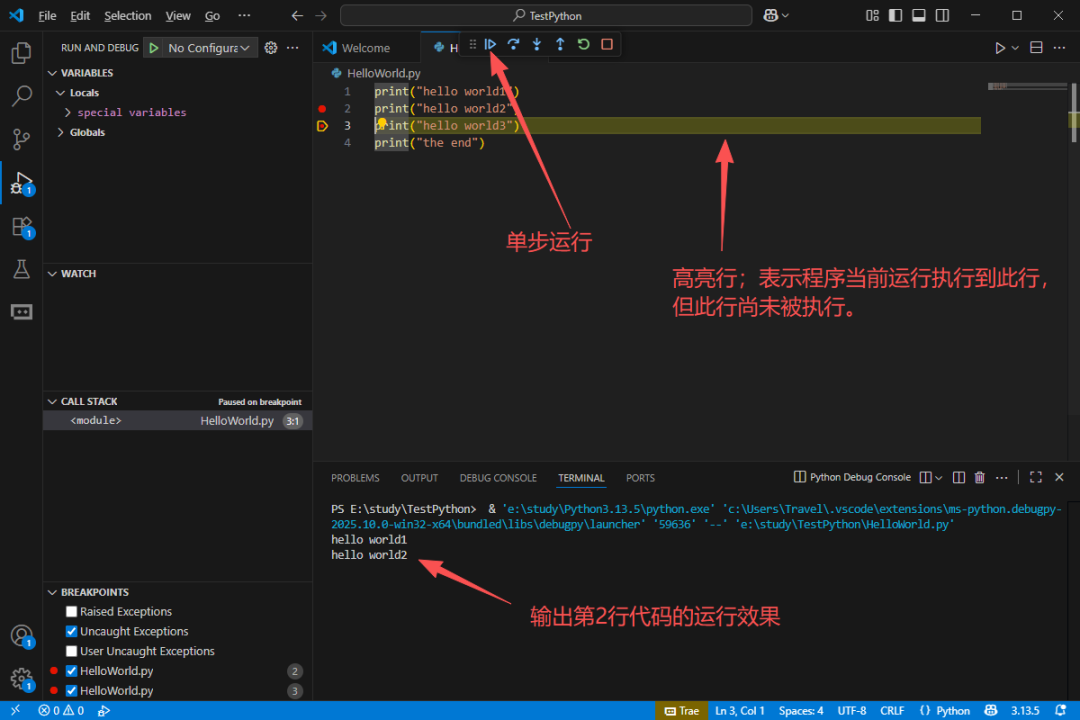Open the Selection menu
The width and height of the screenshot is (1080, 720).
(127, 15)
